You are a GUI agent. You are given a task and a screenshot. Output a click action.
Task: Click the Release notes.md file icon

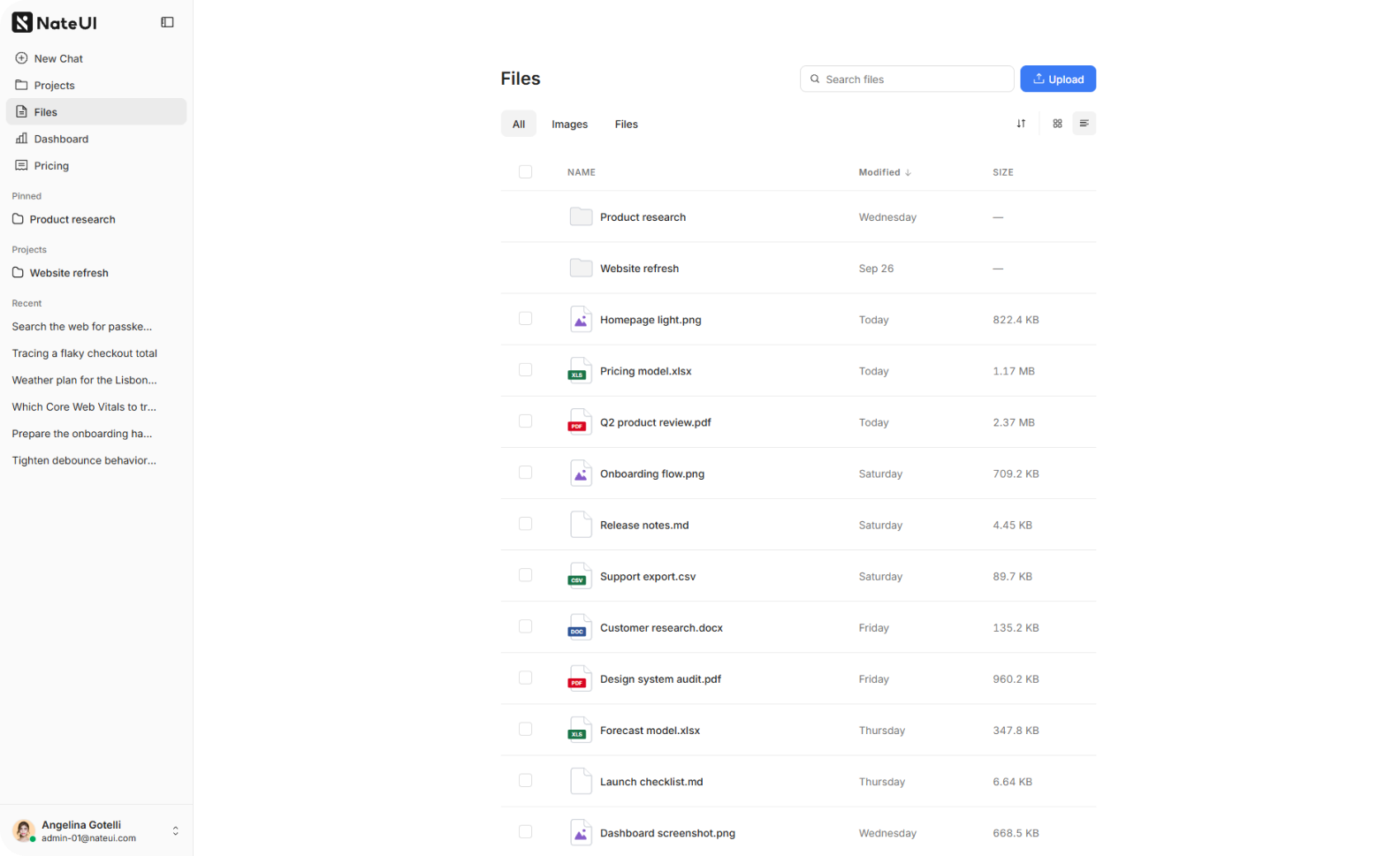coord(580,524)
